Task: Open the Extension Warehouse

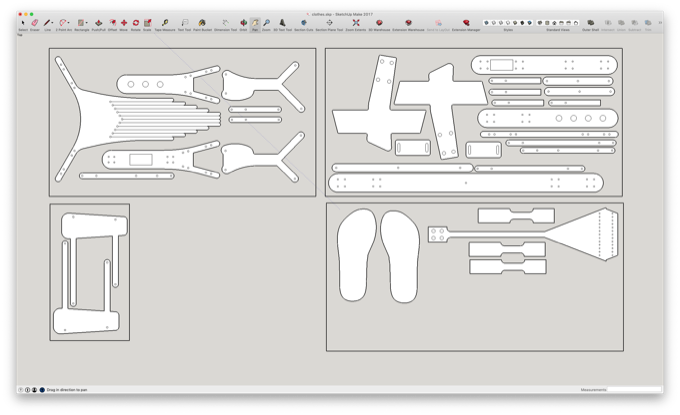Action: tap(408, 23)
